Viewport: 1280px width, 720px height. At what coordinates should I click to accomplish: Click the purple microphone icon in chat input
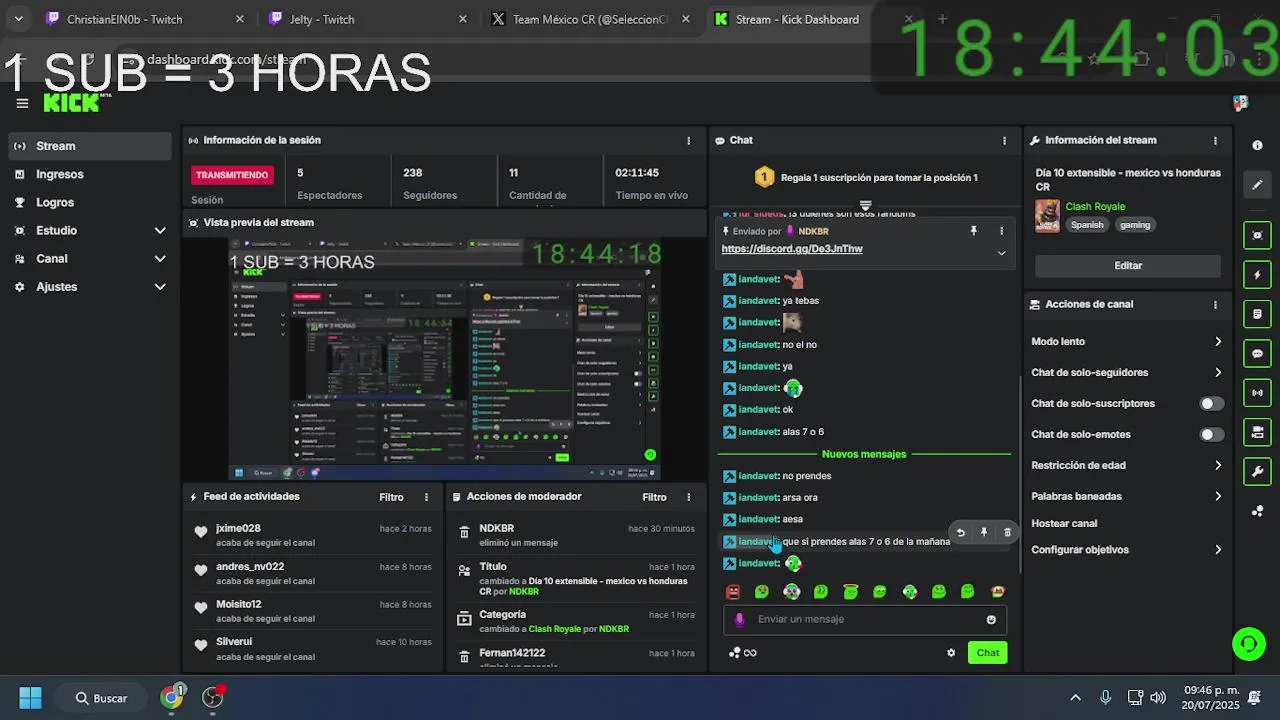740,619
